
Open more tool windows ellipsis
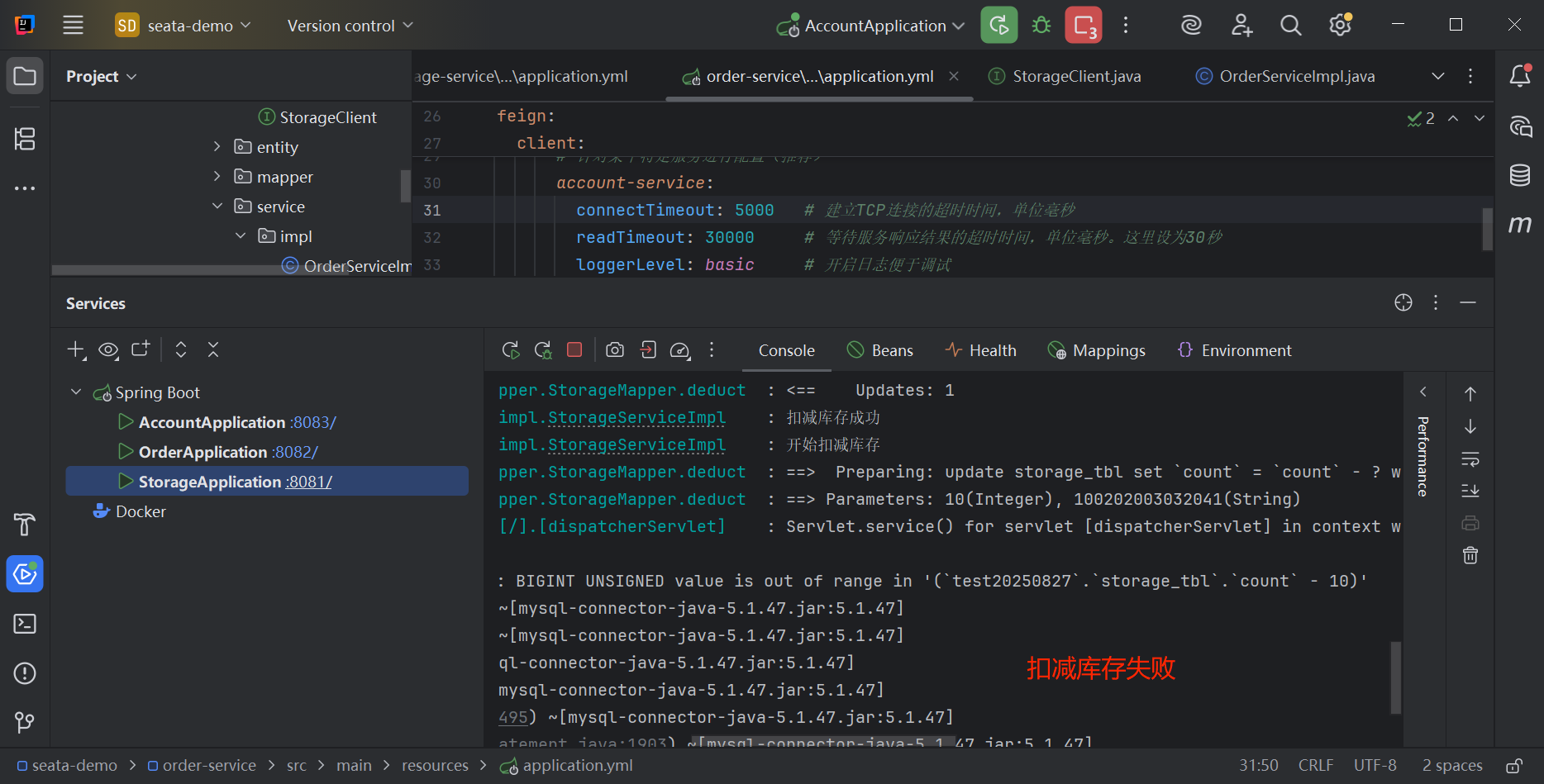pyautogui.click(x=25, y=188)
